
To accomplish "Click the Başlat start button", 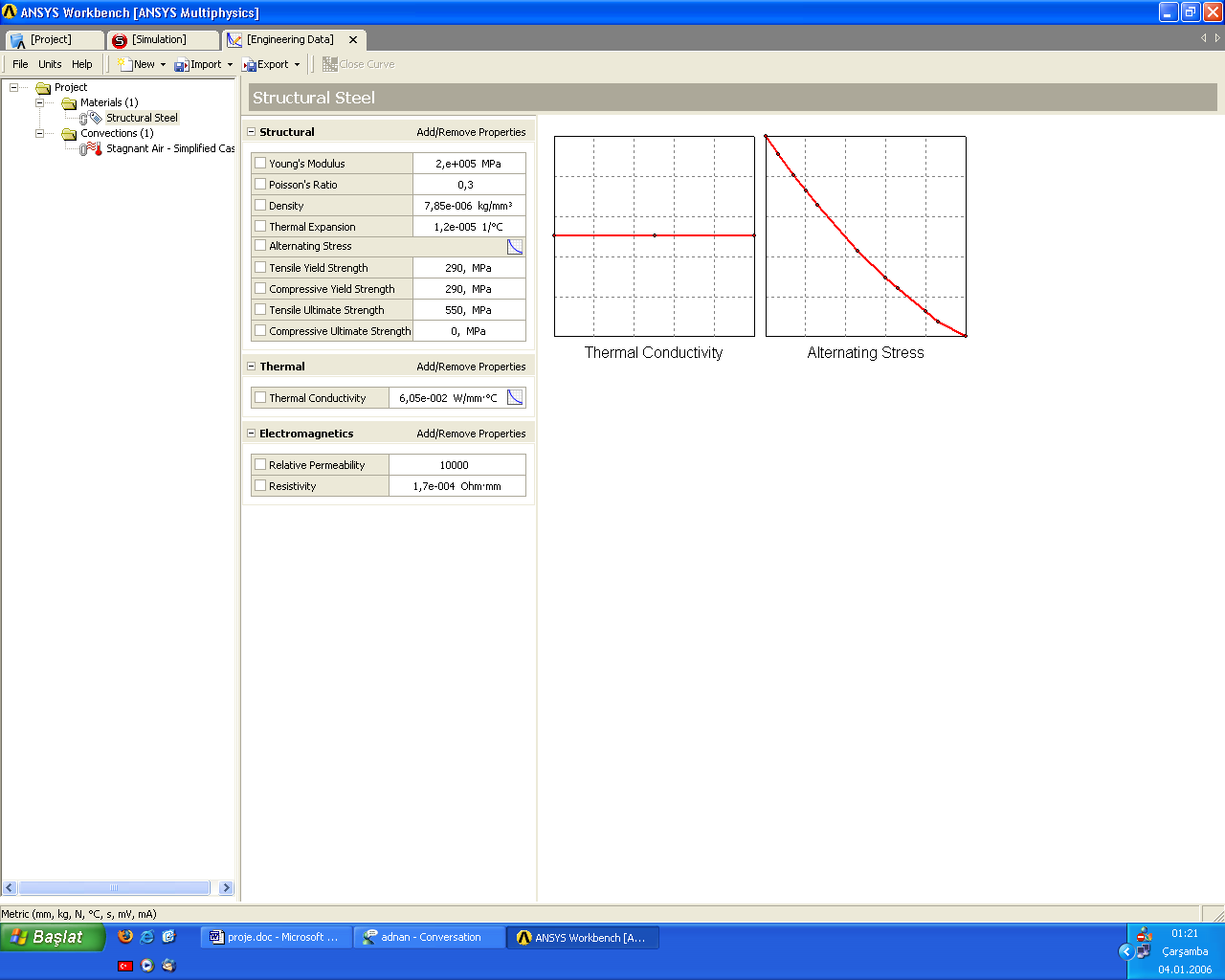I will (x=53, y=937).
